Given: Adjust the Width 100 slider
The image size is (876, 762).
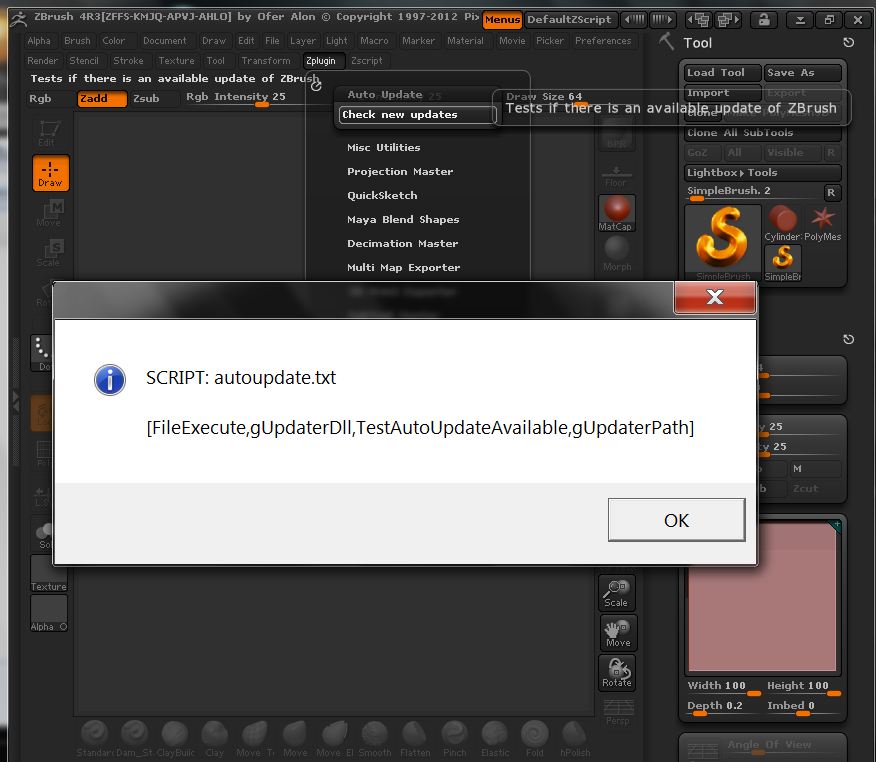Looking at the screenshot, I should click(723, 687).
